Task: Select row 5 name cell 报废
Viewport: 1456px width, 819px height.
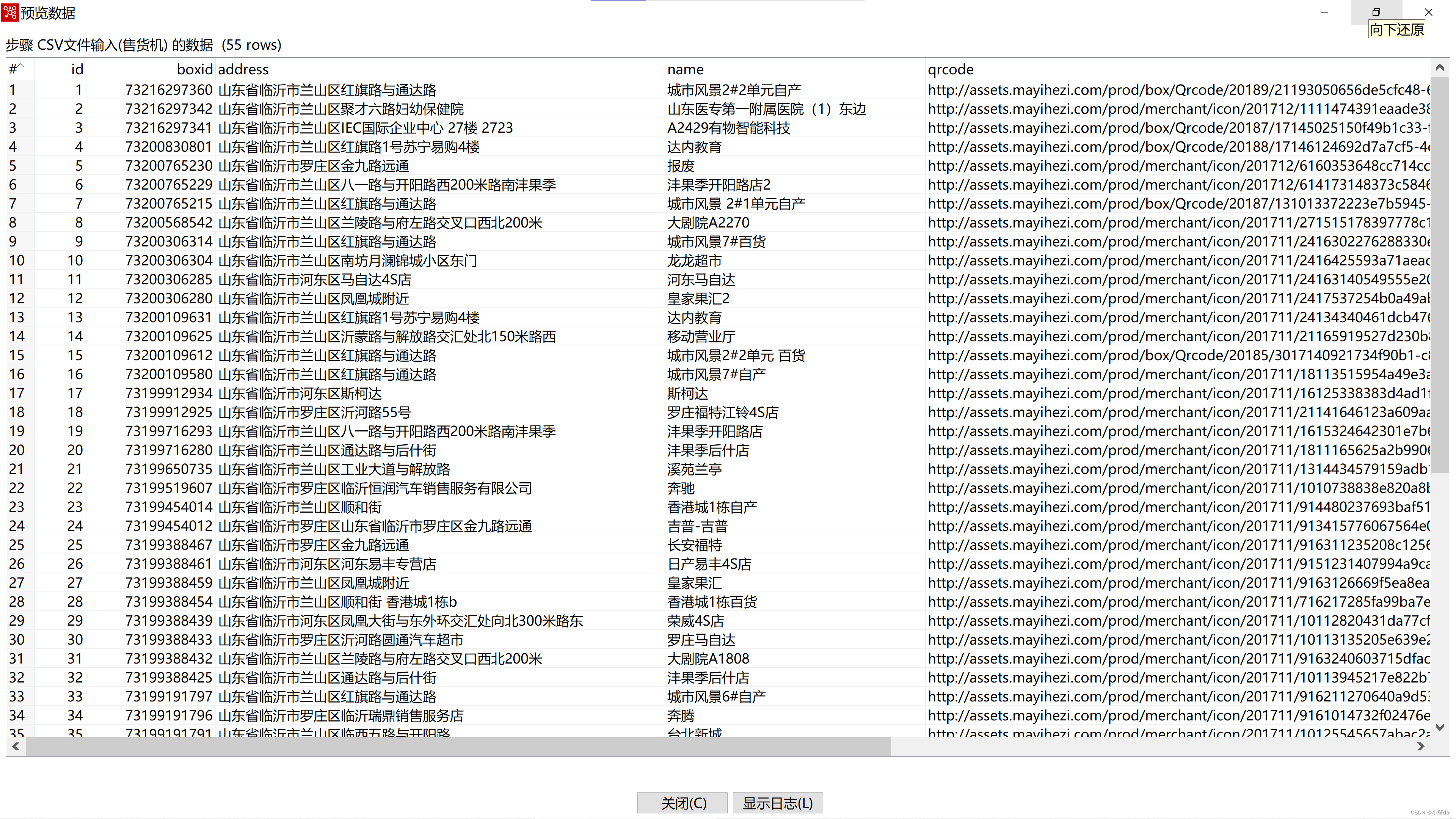Action: 681,166
